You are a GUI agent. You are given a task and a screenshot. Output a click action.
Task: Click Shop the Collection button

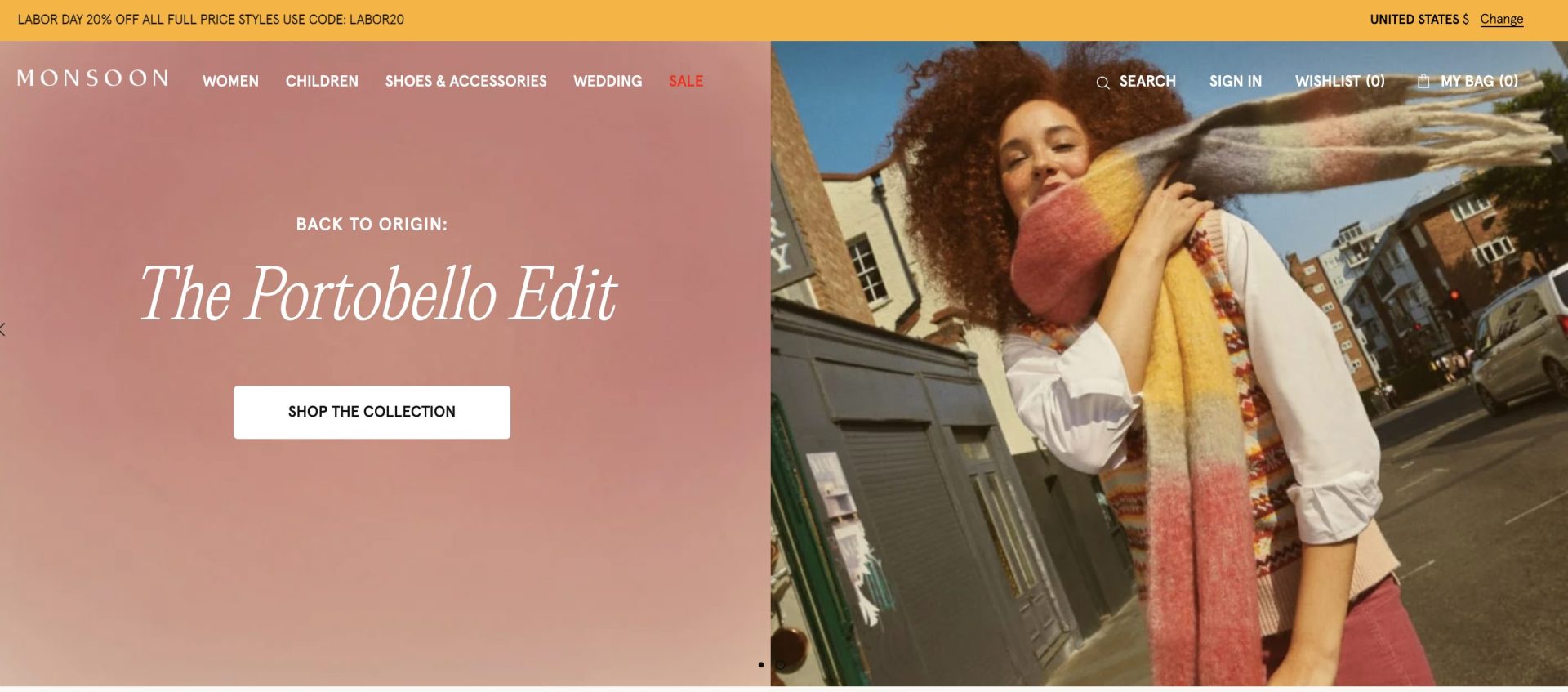coord(372,412)
